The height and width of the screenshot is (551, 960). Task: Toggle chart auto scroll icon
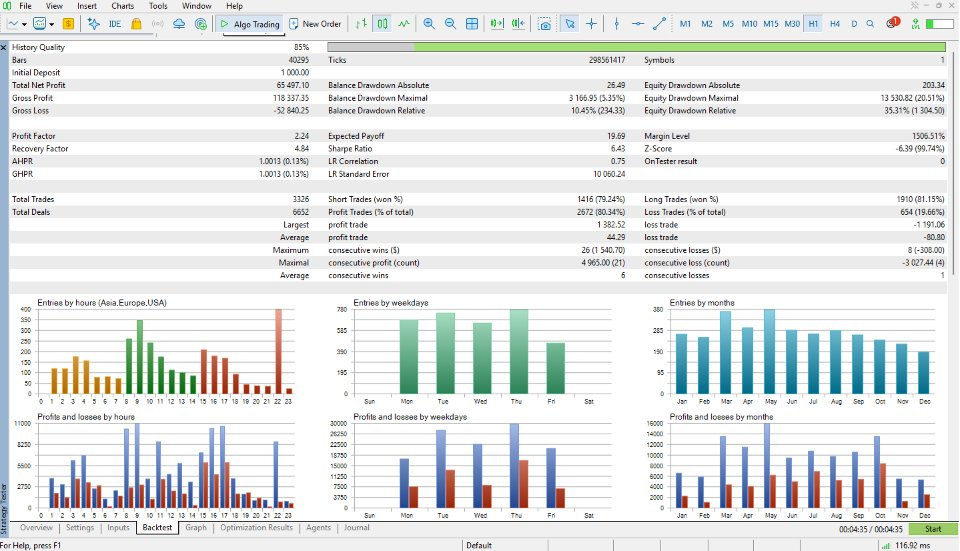pos(497,24)
